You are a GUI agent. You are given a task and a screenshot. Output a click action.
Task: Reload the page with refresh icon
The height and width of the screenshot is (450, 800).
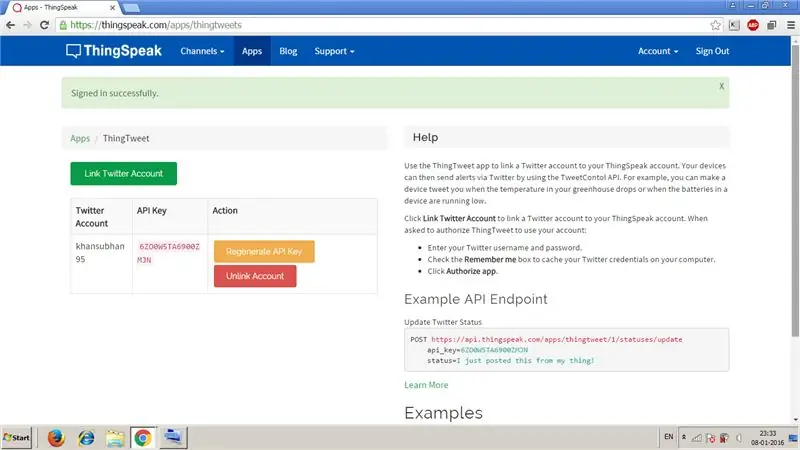point(44,25)
